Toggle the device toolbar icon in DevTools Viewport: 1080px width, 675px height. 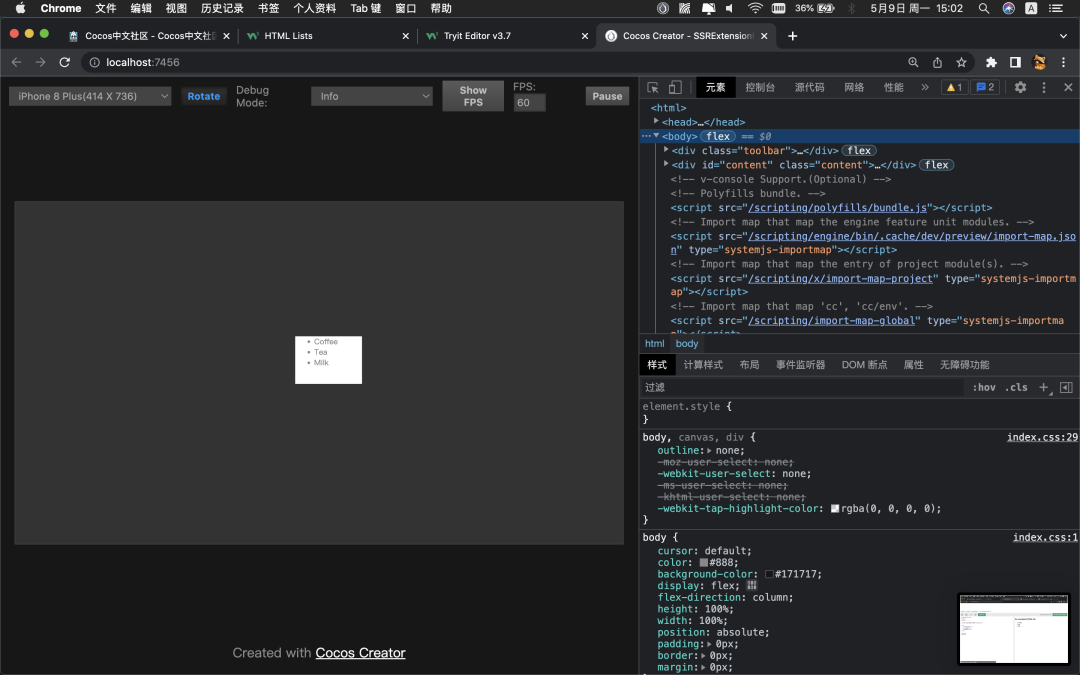tap(675, 87)
